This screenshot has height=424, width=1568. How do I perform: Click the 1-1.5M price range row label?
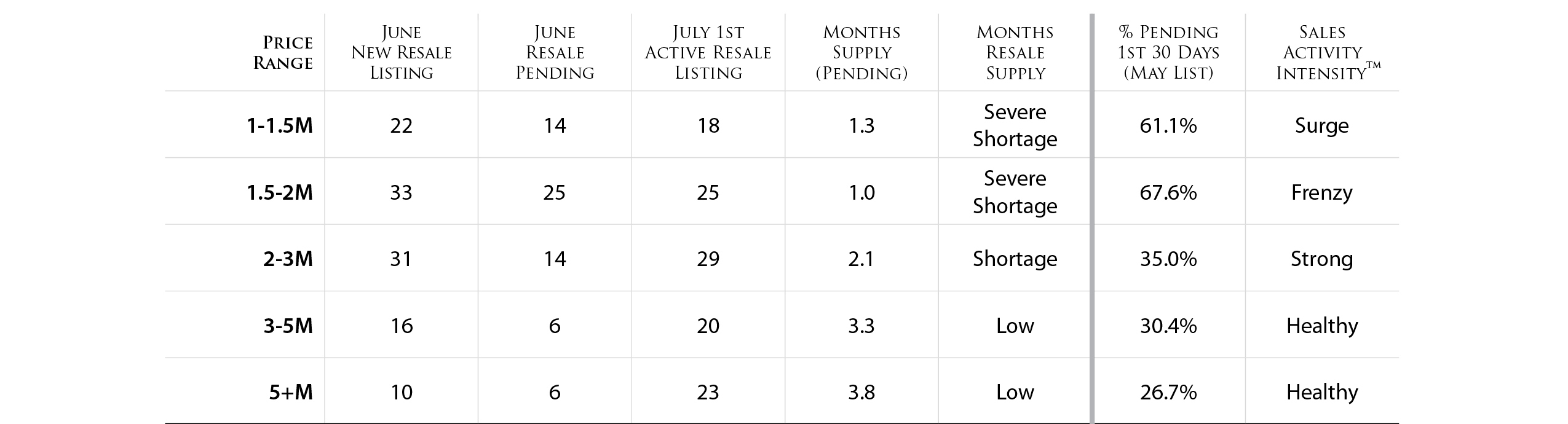tap(280, 125)
